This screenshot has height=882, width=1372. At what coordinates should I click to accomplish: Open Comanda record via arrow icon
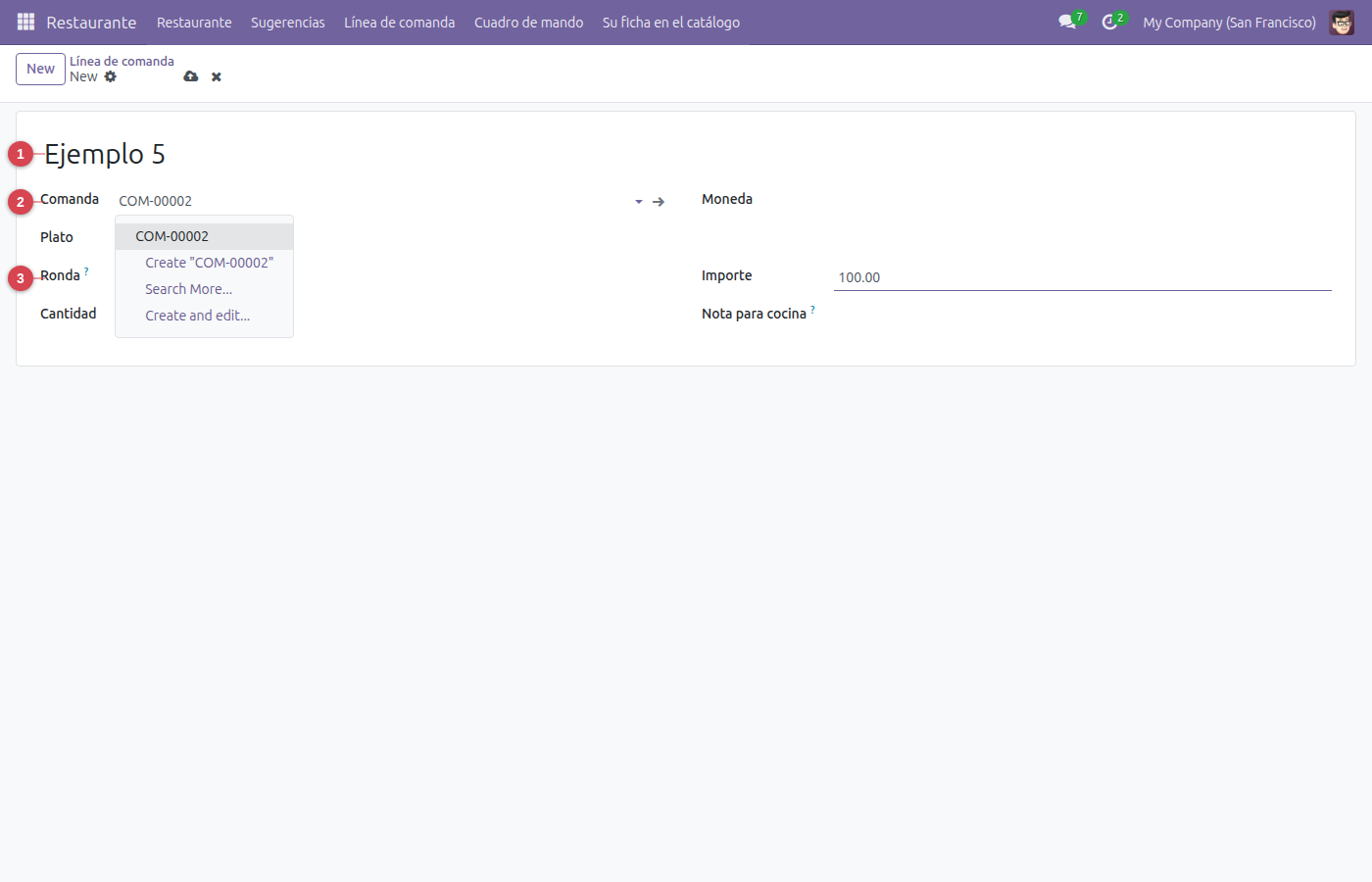[659, 202]
